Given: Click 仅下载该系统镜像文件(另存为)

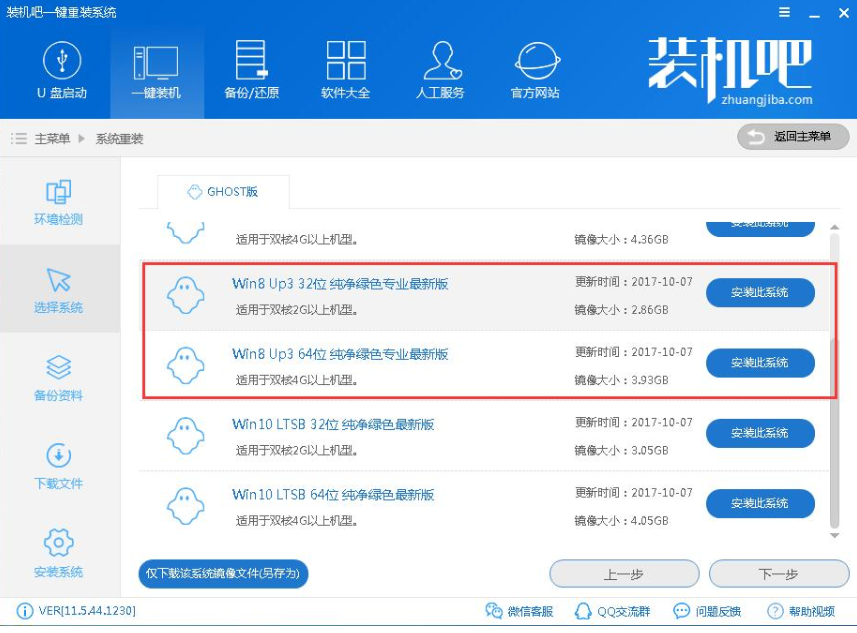Looking at the screenshot, I should click(x=224, y=573).
